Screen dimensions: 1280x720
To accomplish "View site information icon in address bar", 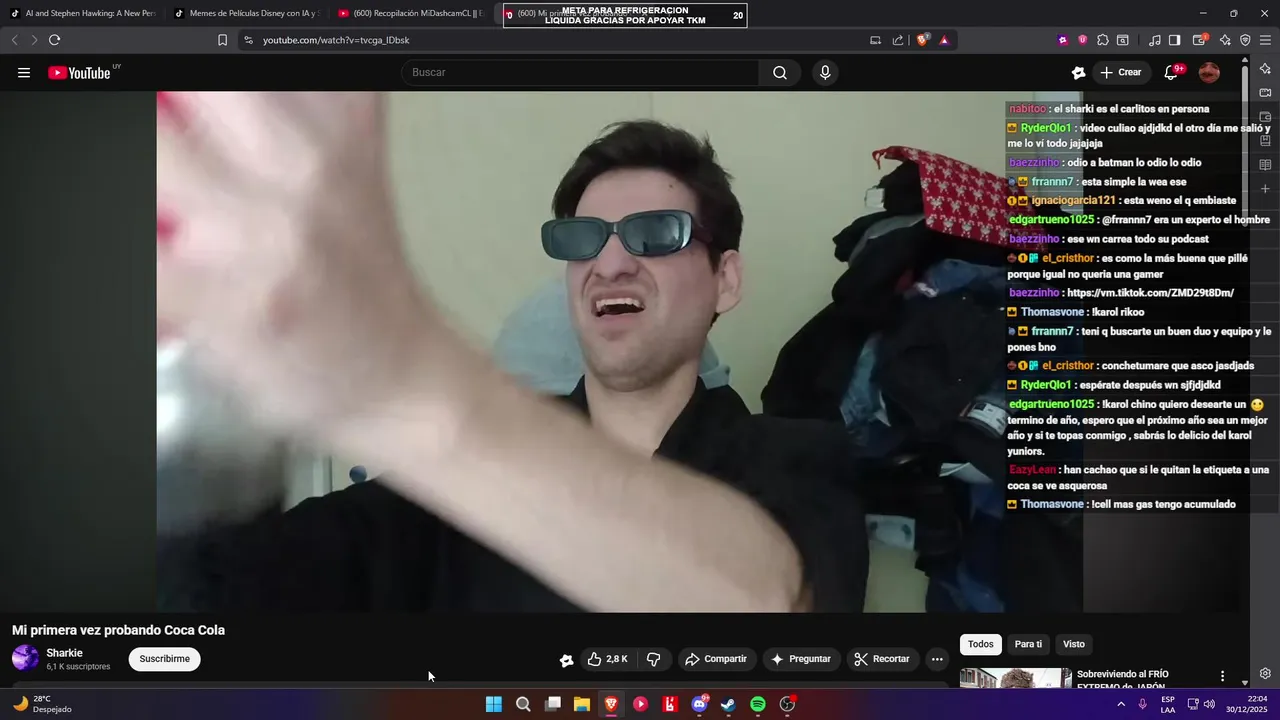I will point(248,40).
